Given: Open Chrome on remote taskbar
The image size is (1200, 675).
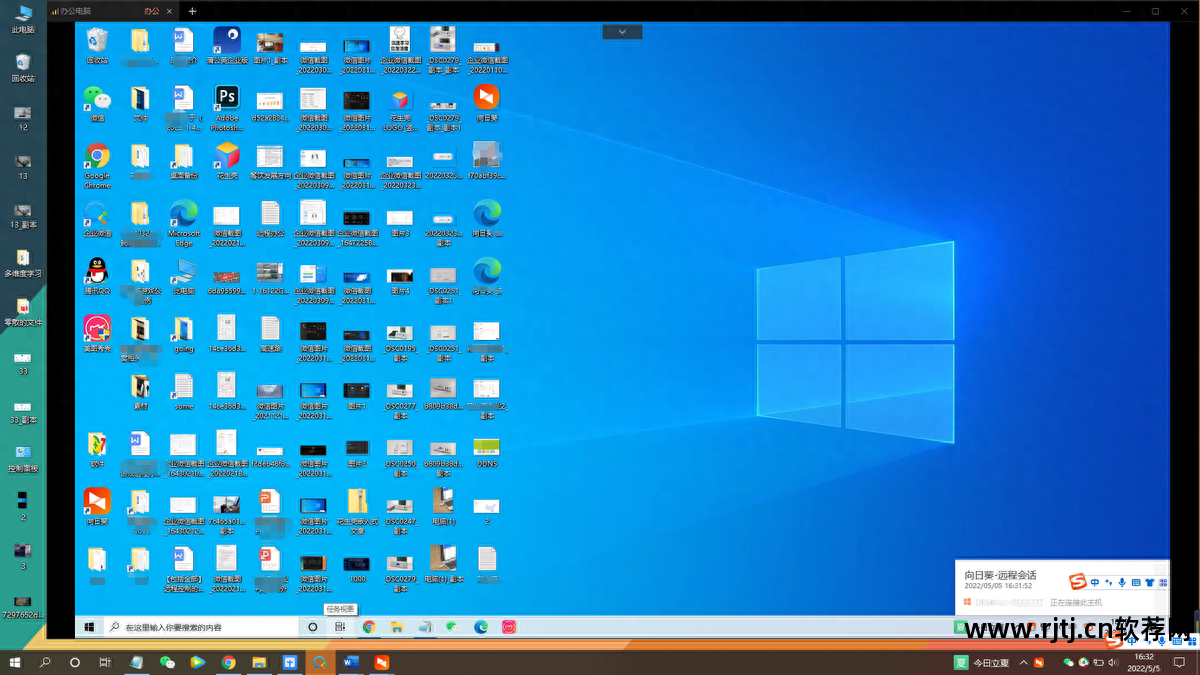Looking at the screenshot, I should 369,627.
